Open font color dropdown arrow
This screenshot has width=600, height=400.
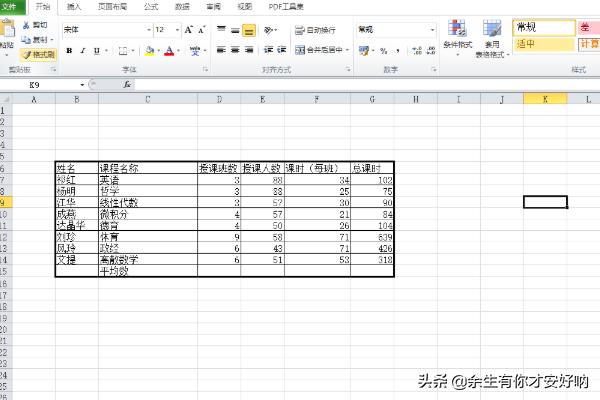[x=178, y=51]
